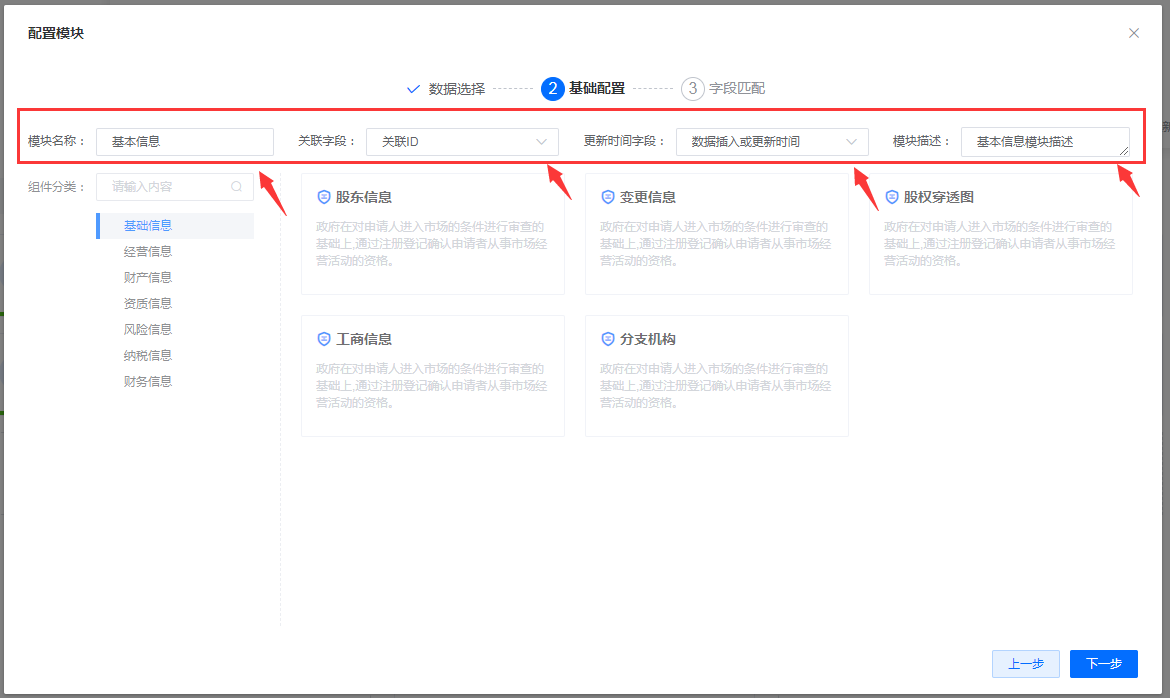
Task: Click the 模块描述 textarea resize handle
Action: 1124,151
